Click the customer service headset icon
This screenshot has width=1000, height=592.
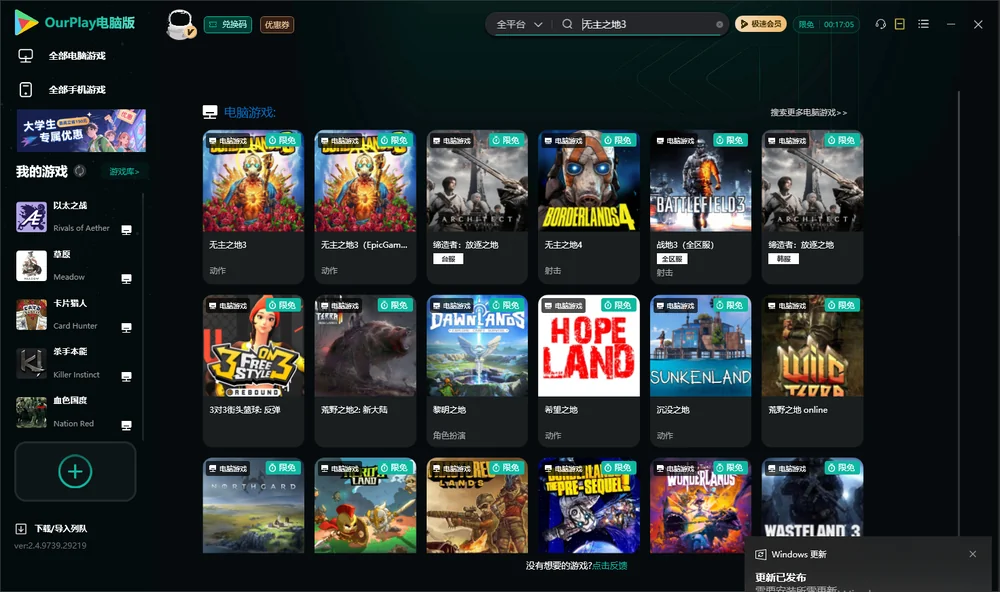(x=880, y=24)
